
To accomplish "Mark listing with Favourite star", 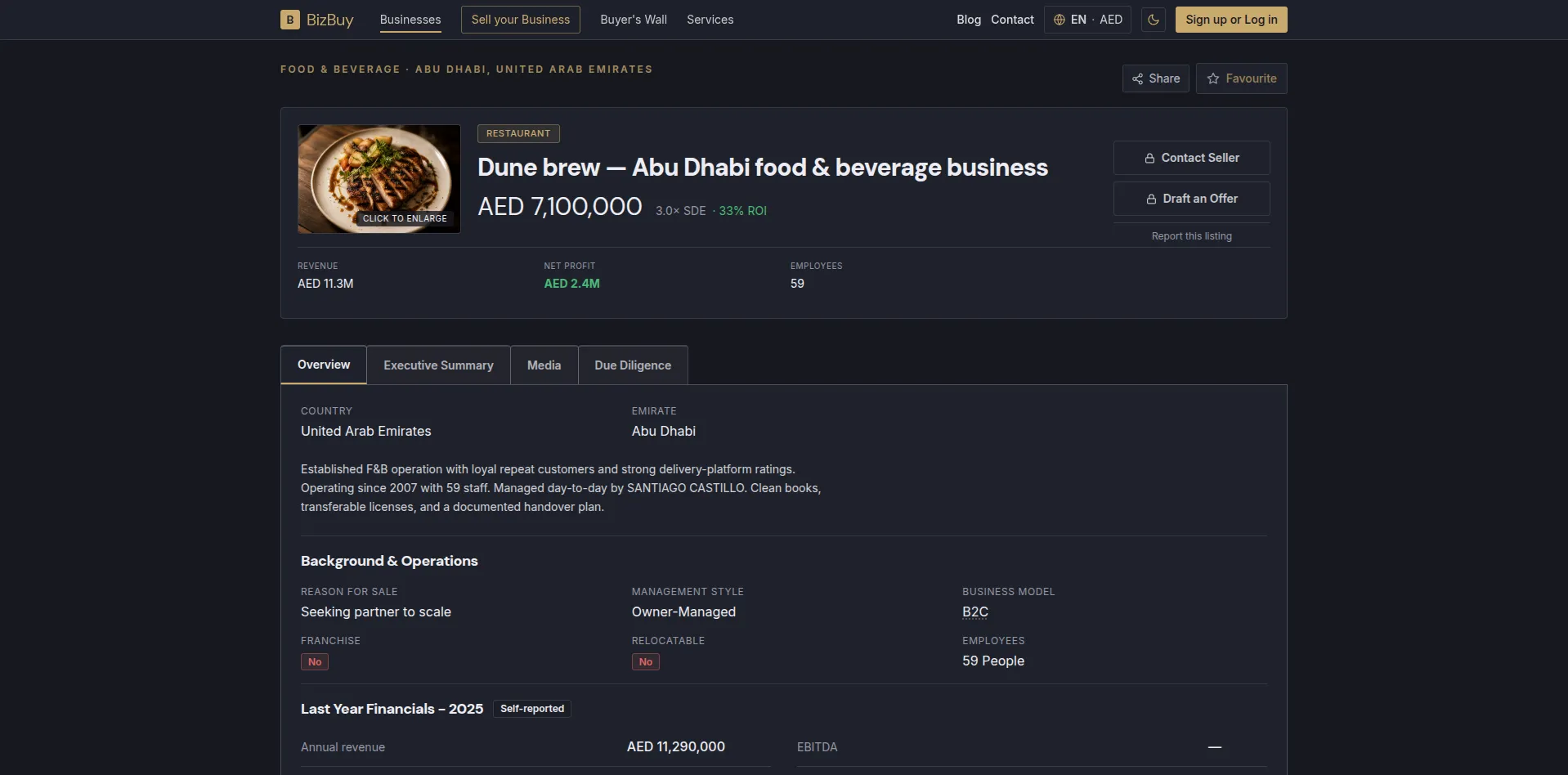I will (1242, 78).
